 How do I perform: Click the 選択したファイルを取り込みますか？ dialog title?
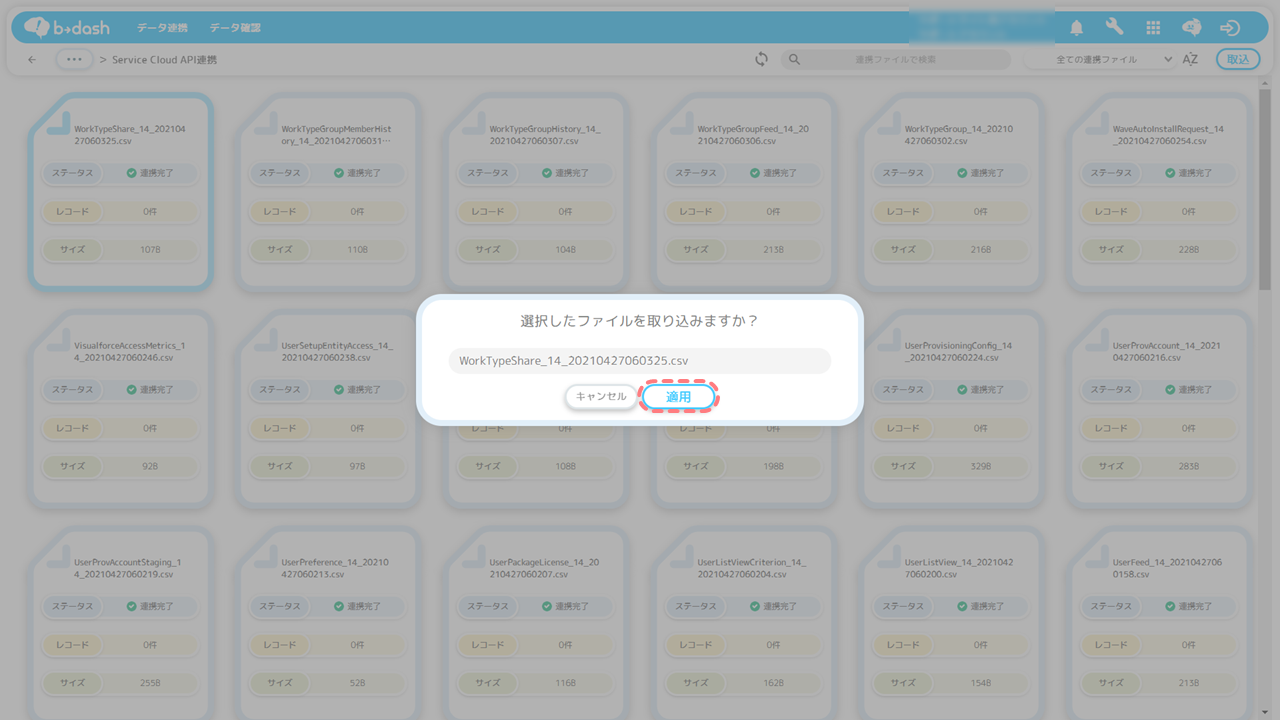point(639,321)
